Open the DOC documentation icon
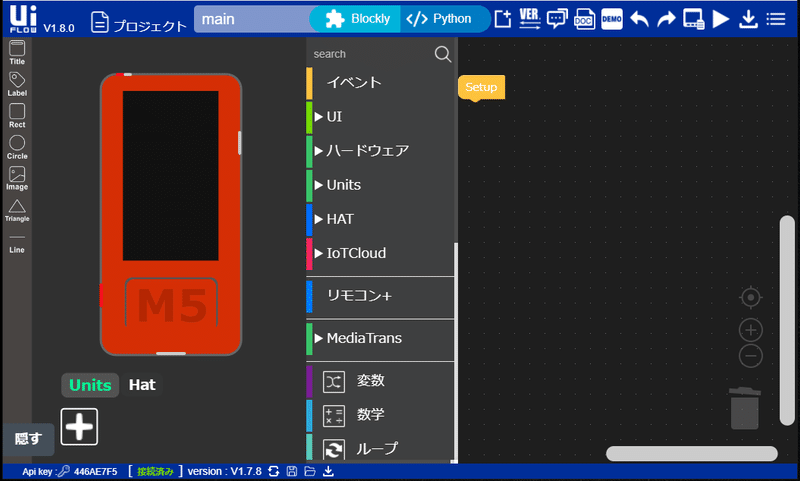Screen dimensions: 800x481 click(x=584, y=19)
